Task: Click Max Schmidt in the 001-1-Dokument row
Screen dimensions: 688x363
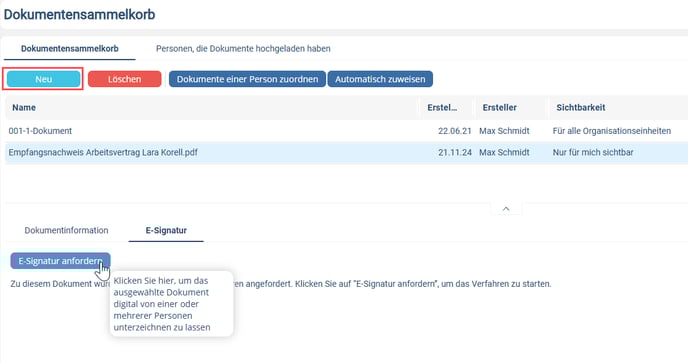Action: [504, 131]
